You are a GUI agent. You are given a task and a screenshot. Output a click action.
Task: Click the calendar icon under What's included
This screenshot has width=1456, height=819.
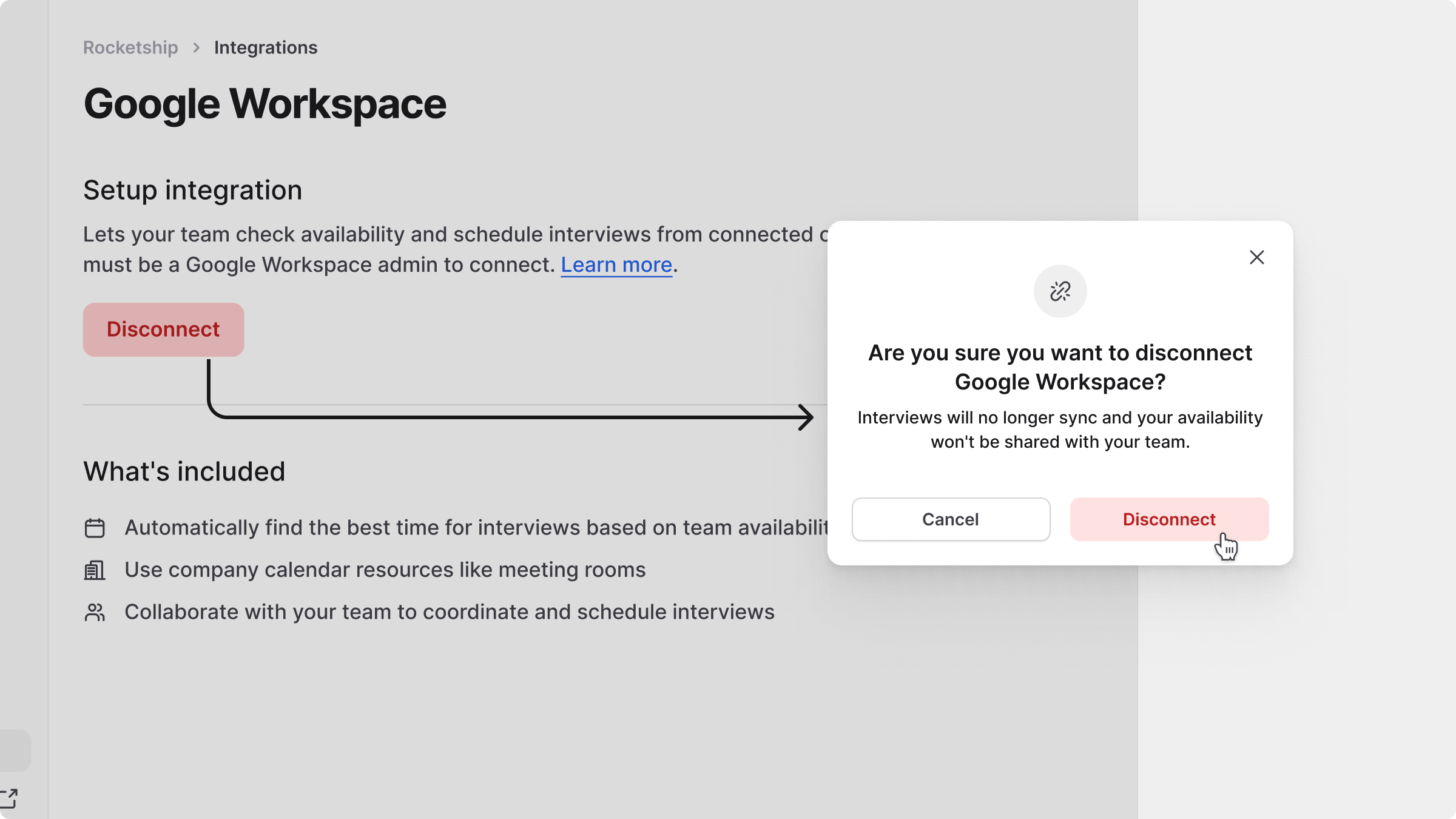coord(95,528)
